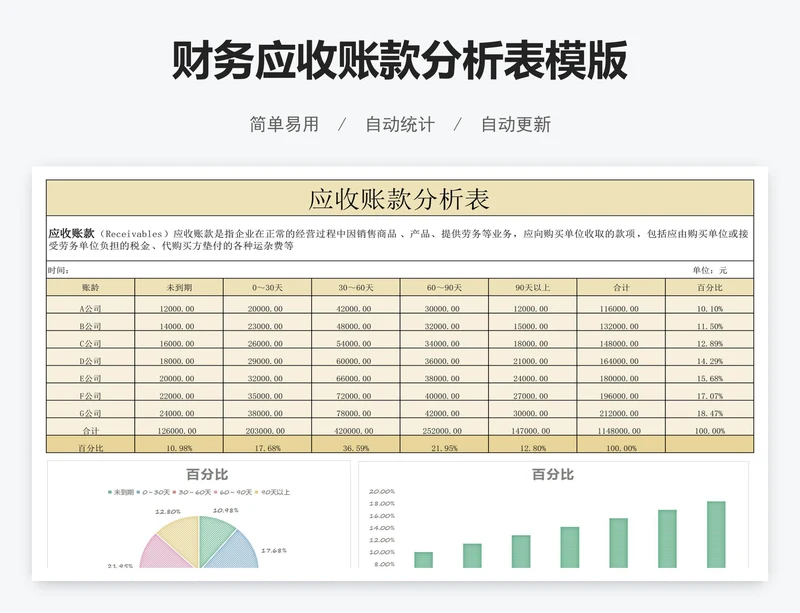Viewport: 800px width, 613px height.
Task: Select the 60~90天 column header
Action: 444,287
